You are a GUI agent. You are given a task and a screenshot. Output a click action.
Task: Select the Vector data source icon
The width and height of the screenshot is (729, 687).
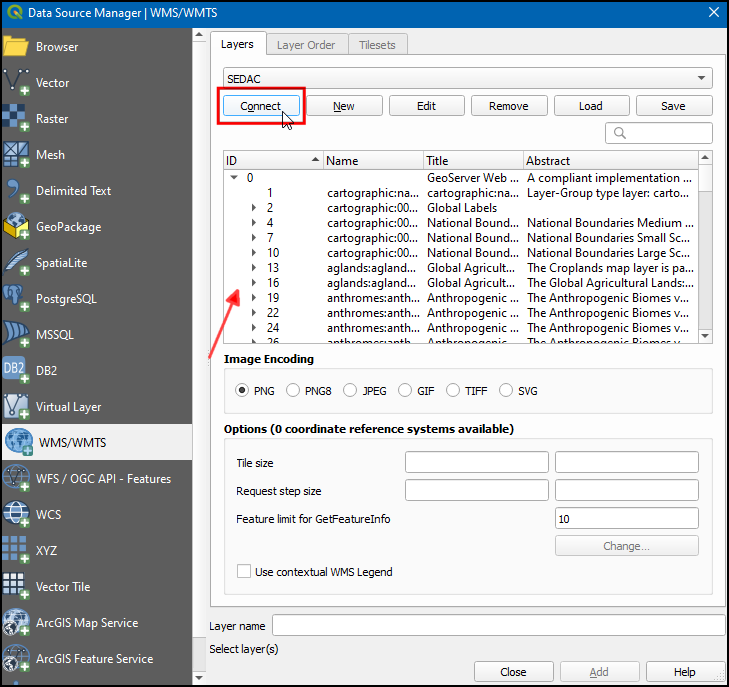click(x=17, y=83)
